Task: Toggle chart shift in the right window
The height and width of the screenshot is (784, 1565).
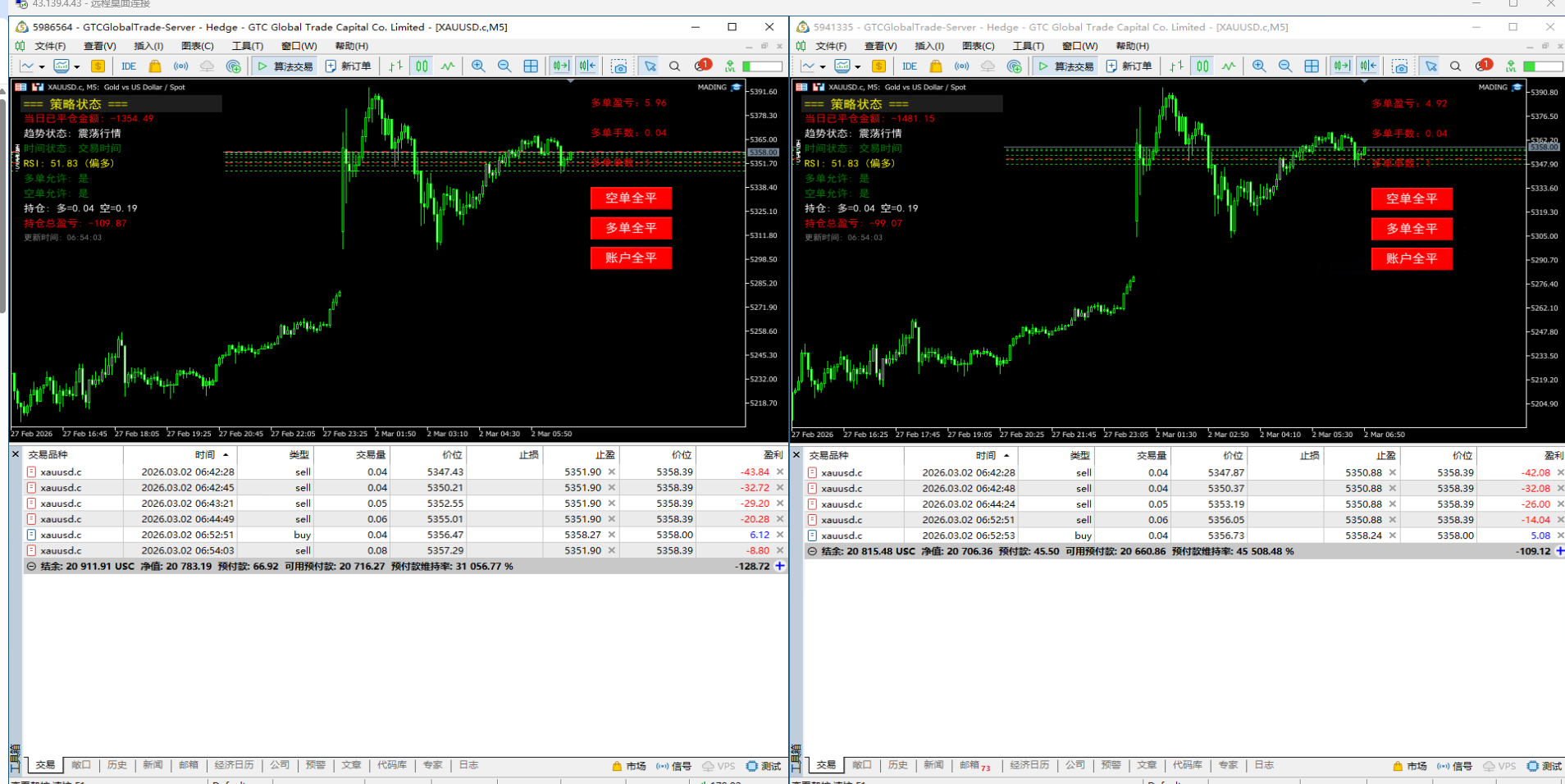Action: pyautogui.click(x=1368, y=66)
